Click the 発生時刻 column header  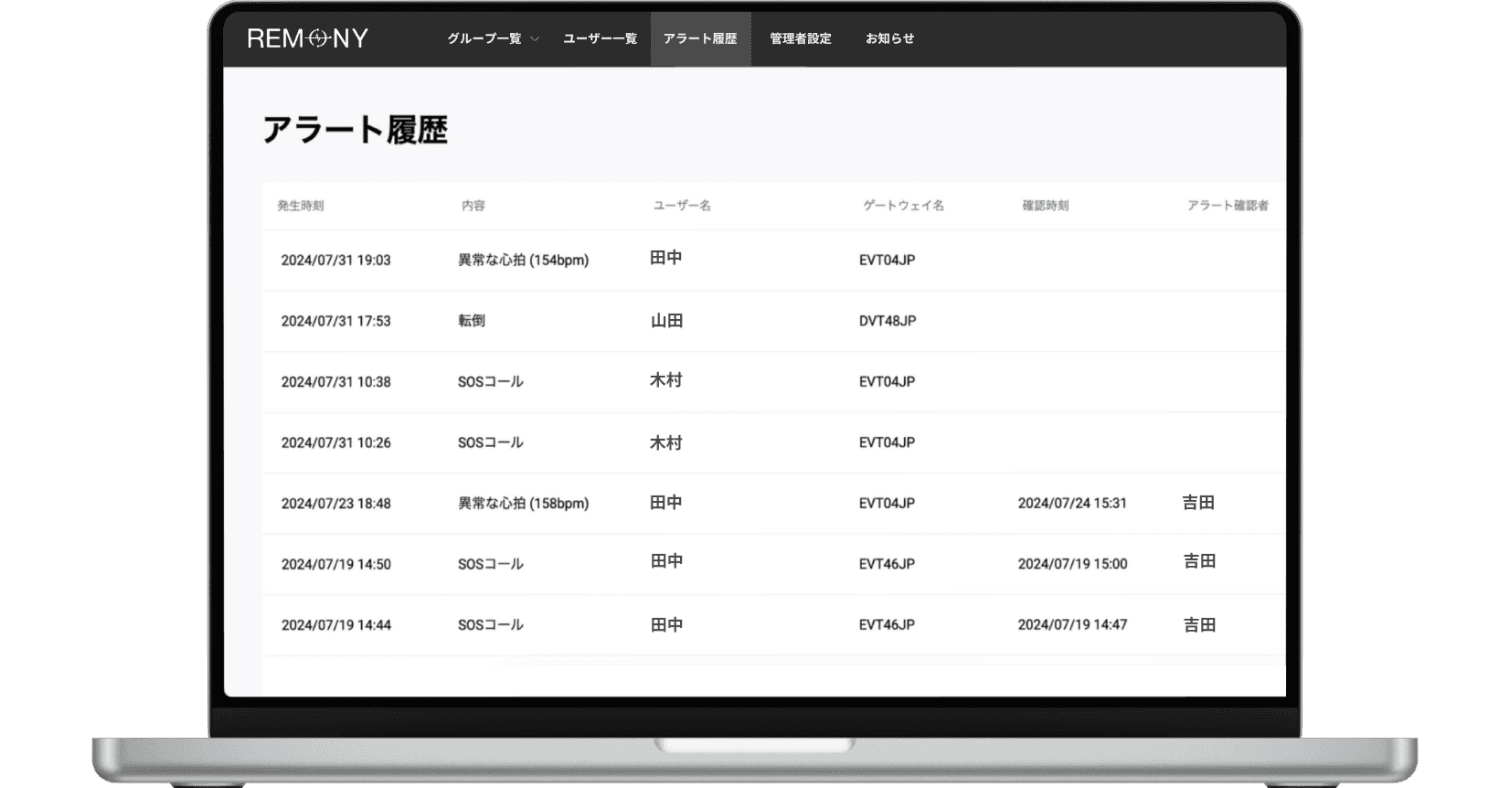click(300, 206)
